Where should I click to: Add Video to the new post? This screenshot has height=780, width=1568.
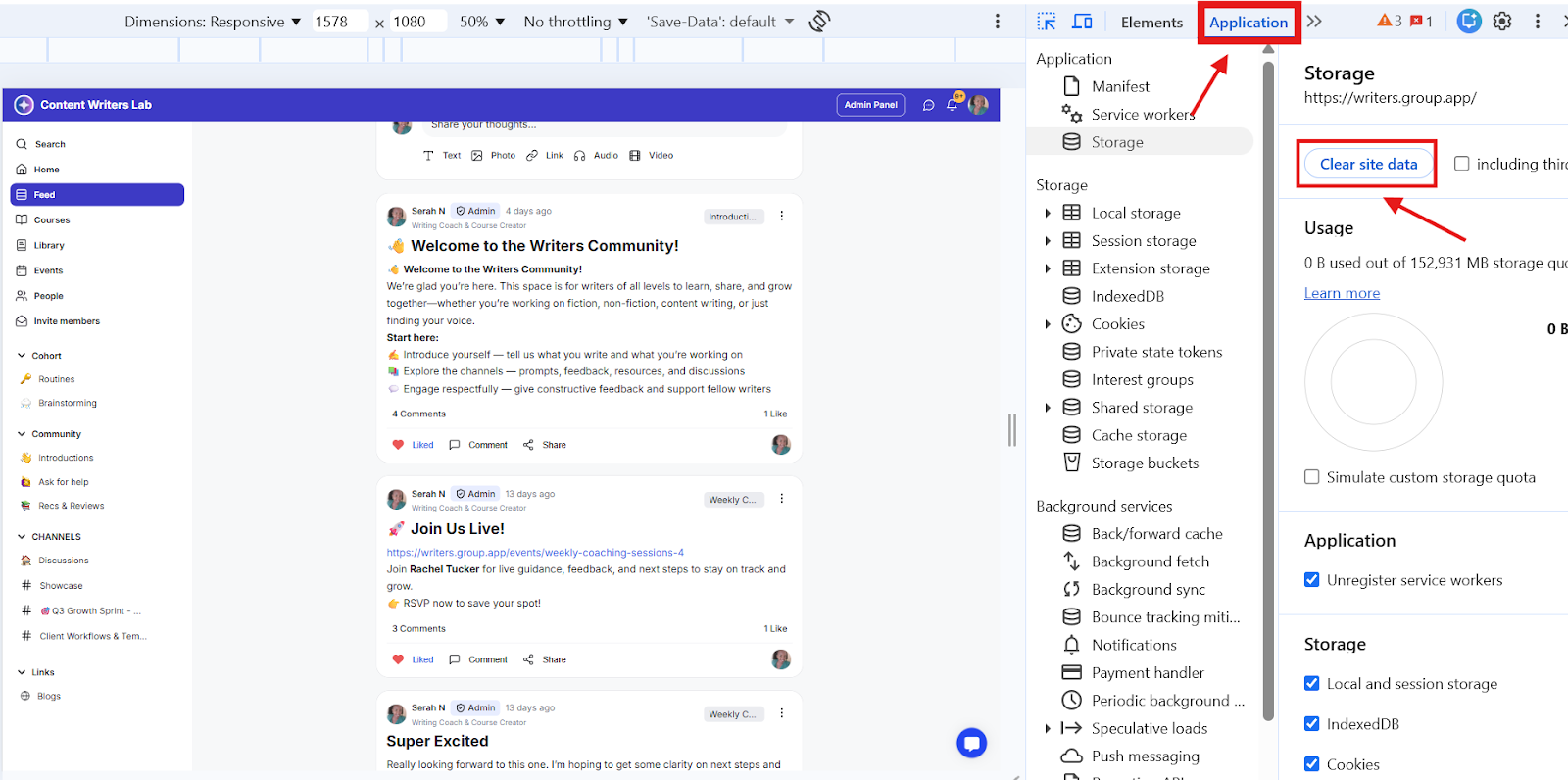coord(651,155)
